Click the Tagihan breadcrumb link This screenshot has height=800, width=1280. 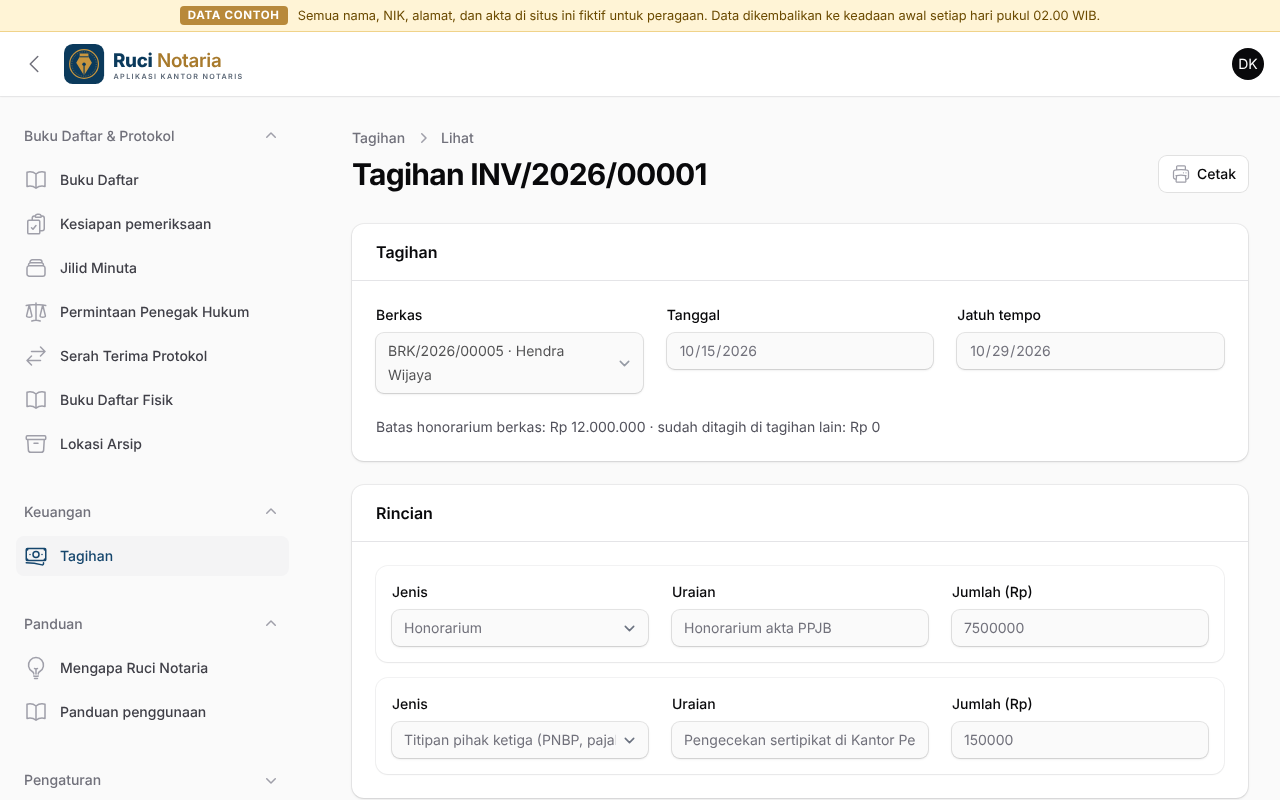click(378, 138)
